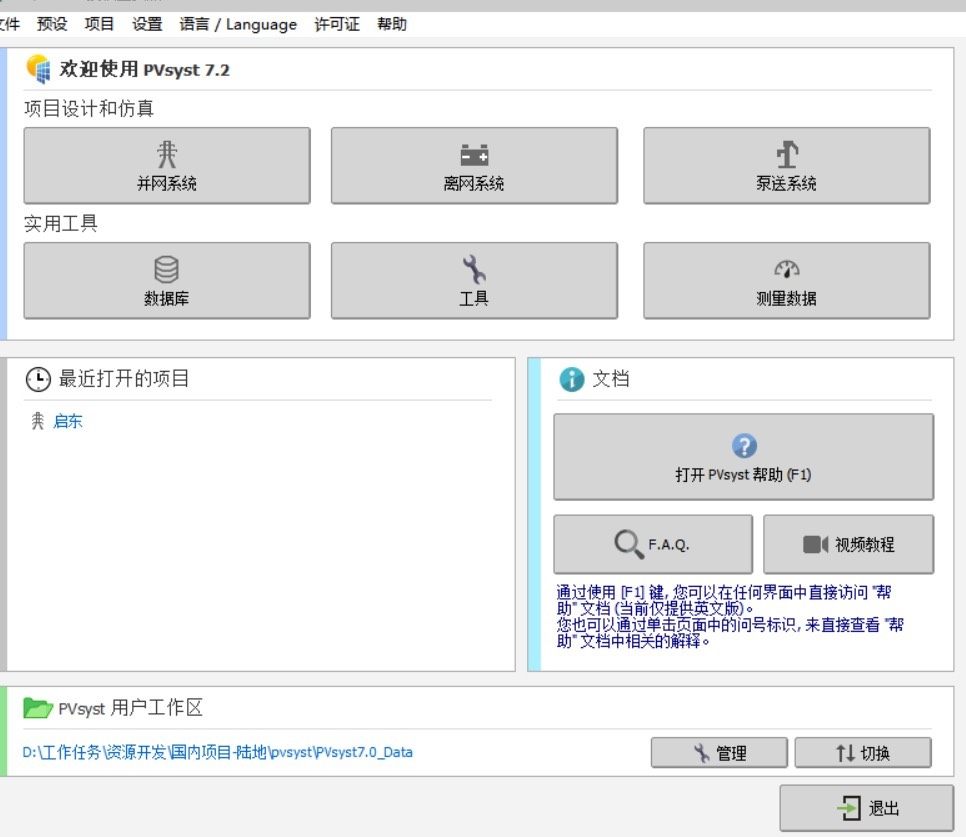The height and width of the screenshot is (837, 966).
Task: Click the 文档 panel heading text
Action: 611,378
